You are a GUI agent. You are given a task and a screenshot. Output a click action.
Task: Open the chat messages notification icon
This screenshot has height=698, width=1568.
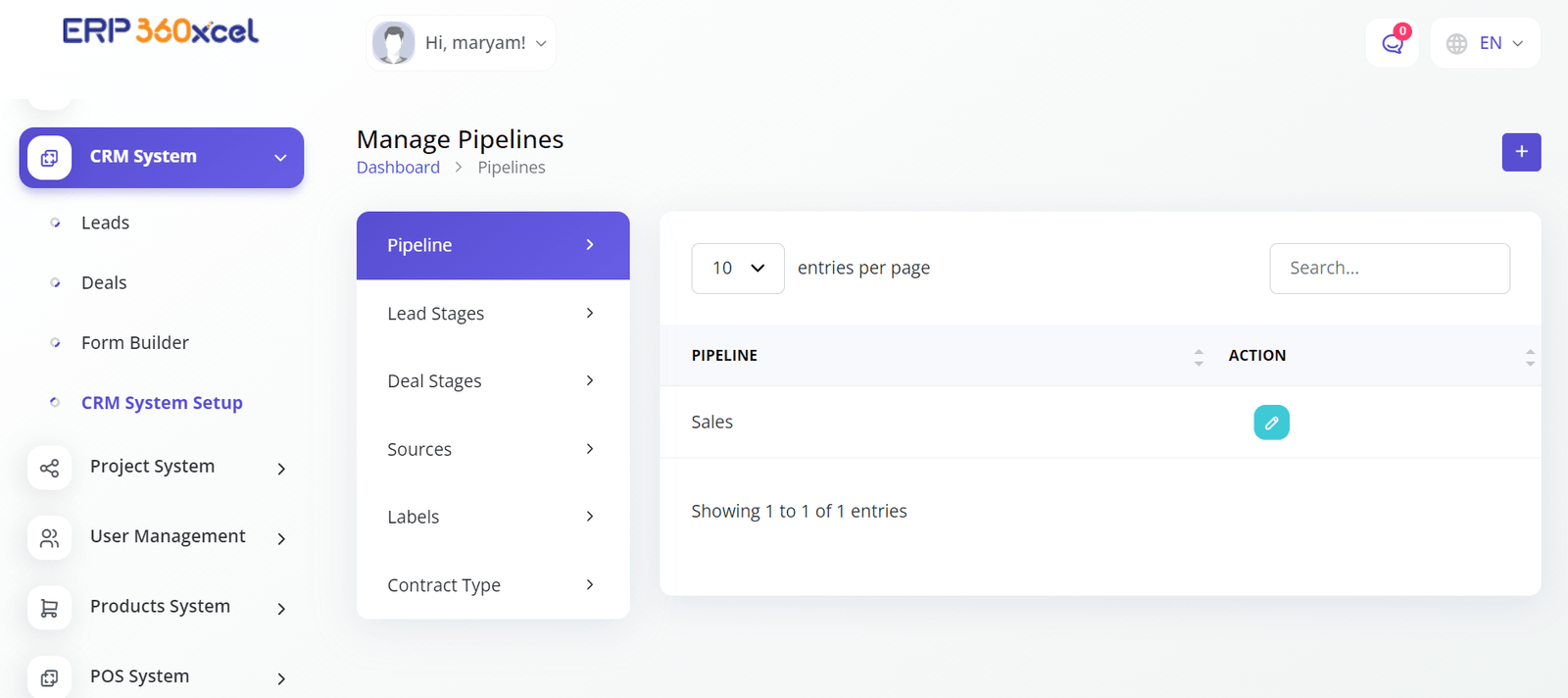[x=1392, y=43]
